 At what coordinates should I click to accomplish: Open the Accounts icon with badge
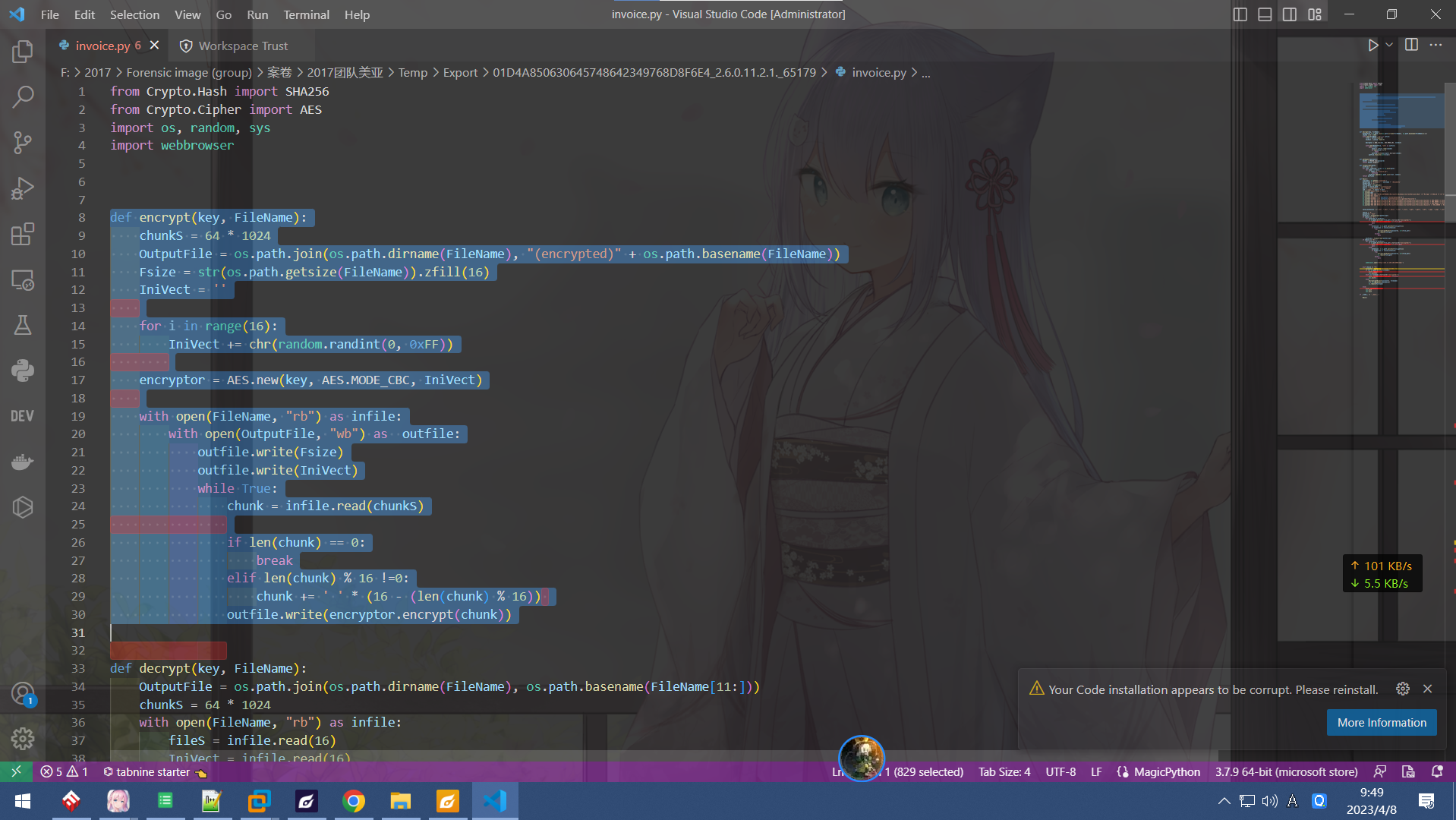tap(23, 693)
